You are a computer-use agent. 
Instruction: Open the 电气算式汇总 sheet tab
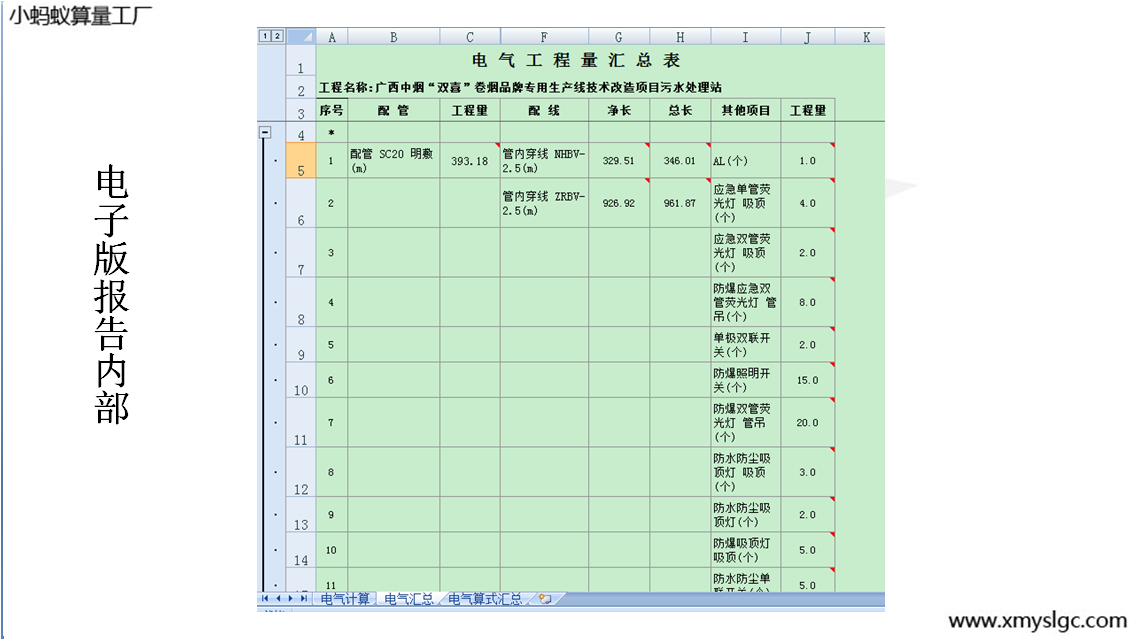point(485,599)
